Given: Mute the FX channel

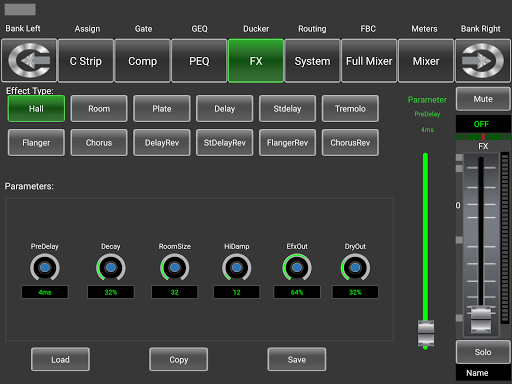Looking at the screenshot, I should [483, 99].
